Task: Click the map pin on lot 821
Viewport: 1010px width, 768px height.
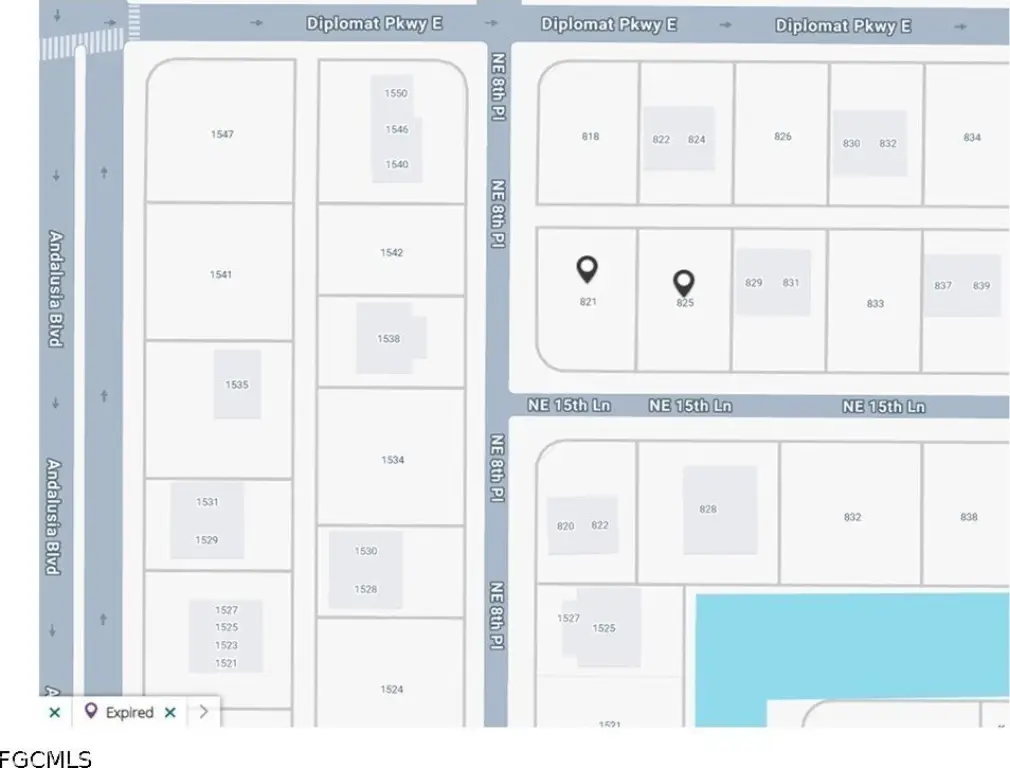Action: 588,269
